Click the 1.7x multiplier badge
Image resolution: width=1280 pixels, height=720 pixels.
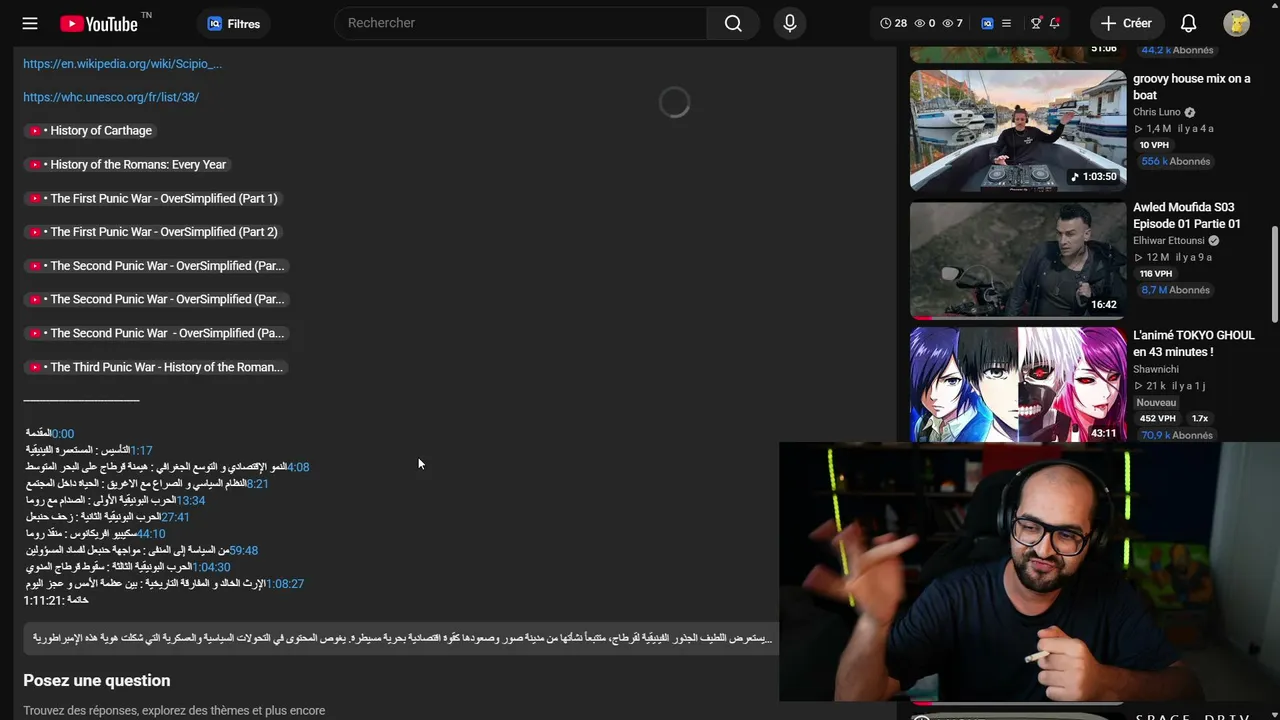click(x=1200, y=419)
